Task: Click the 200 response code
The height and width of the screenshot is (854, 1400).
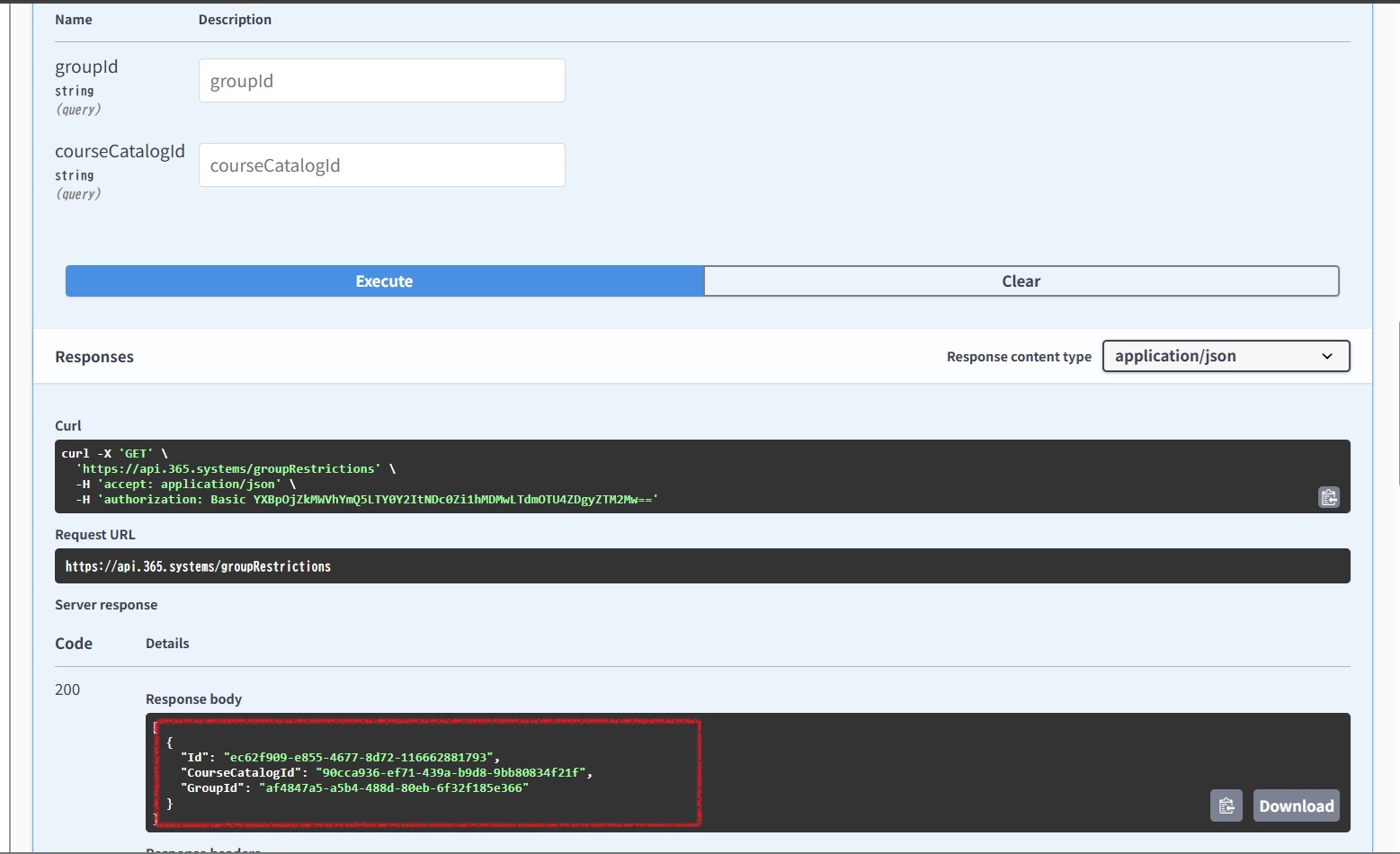Action: point(67,689)
